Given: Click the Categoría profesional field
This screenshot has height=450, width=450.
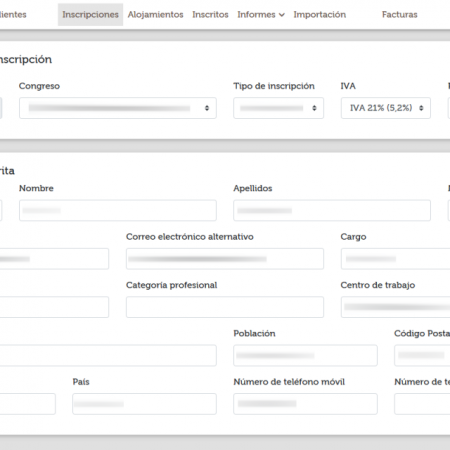Looking at the screenshot, I should [x=225, y=307].
